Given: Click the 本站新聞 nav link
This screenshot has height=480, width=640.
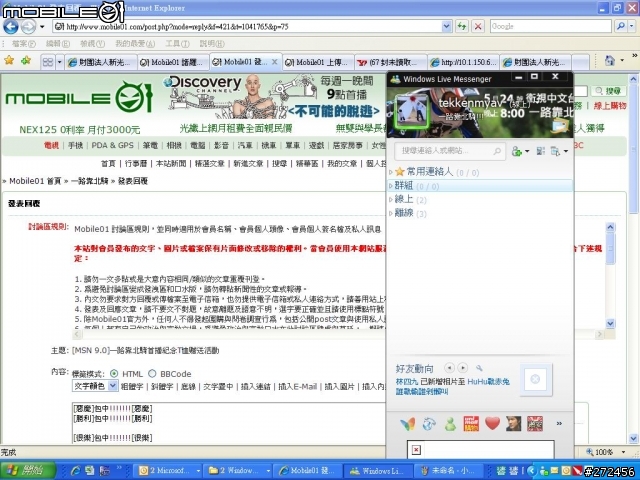Looking at the screenshot, I should tap(171, 163).
